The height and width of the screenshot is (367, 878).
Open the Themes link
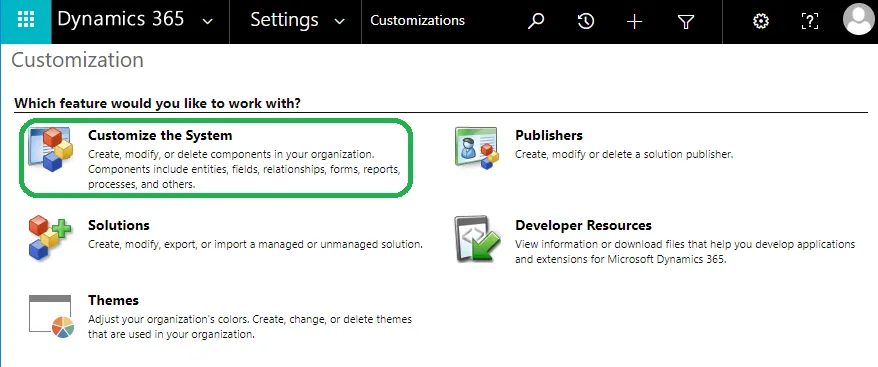[x=113, y=300]
